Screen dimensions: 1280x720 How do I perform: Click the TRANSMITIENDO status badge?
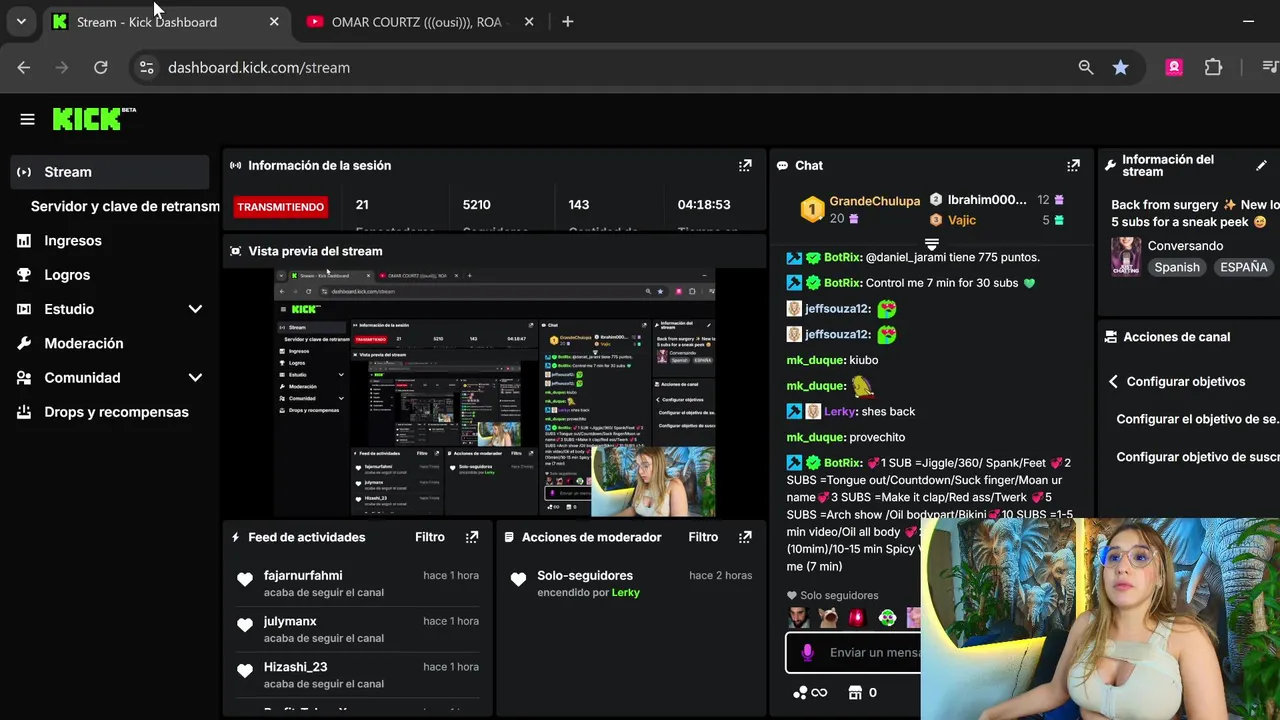(x=280, y=207)
